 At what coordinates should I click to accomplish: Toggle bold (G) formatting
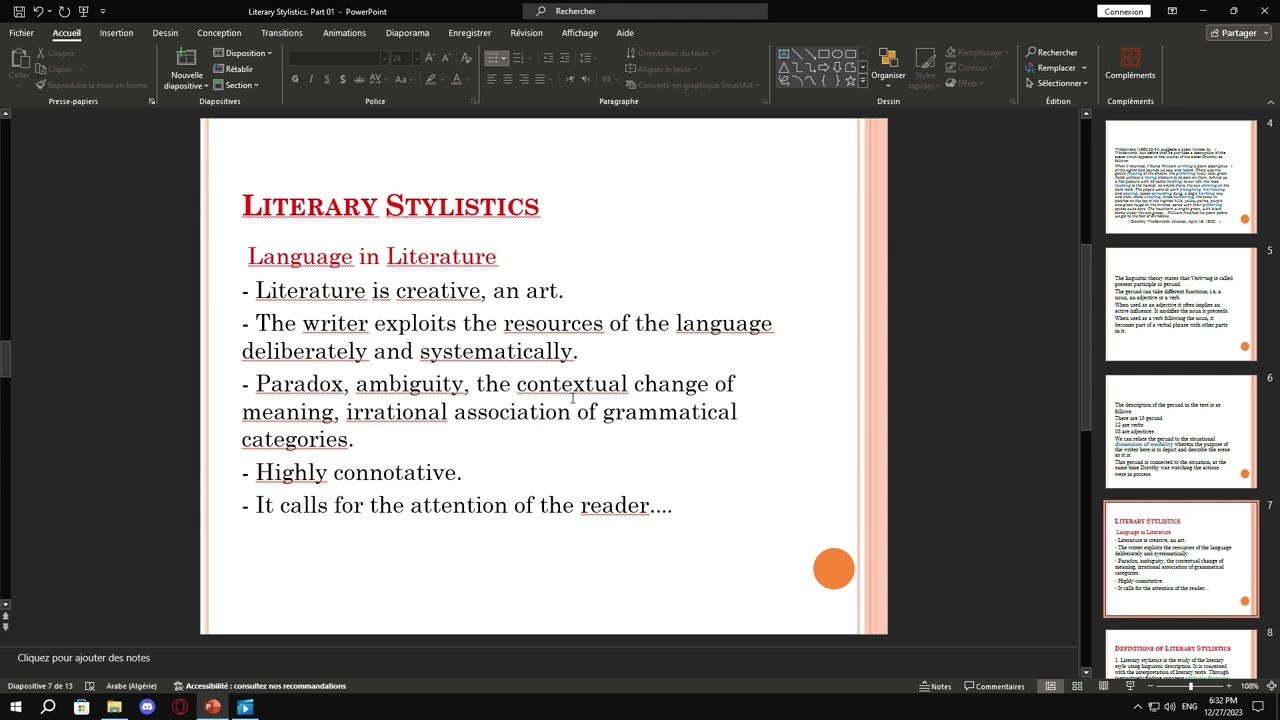295,79
